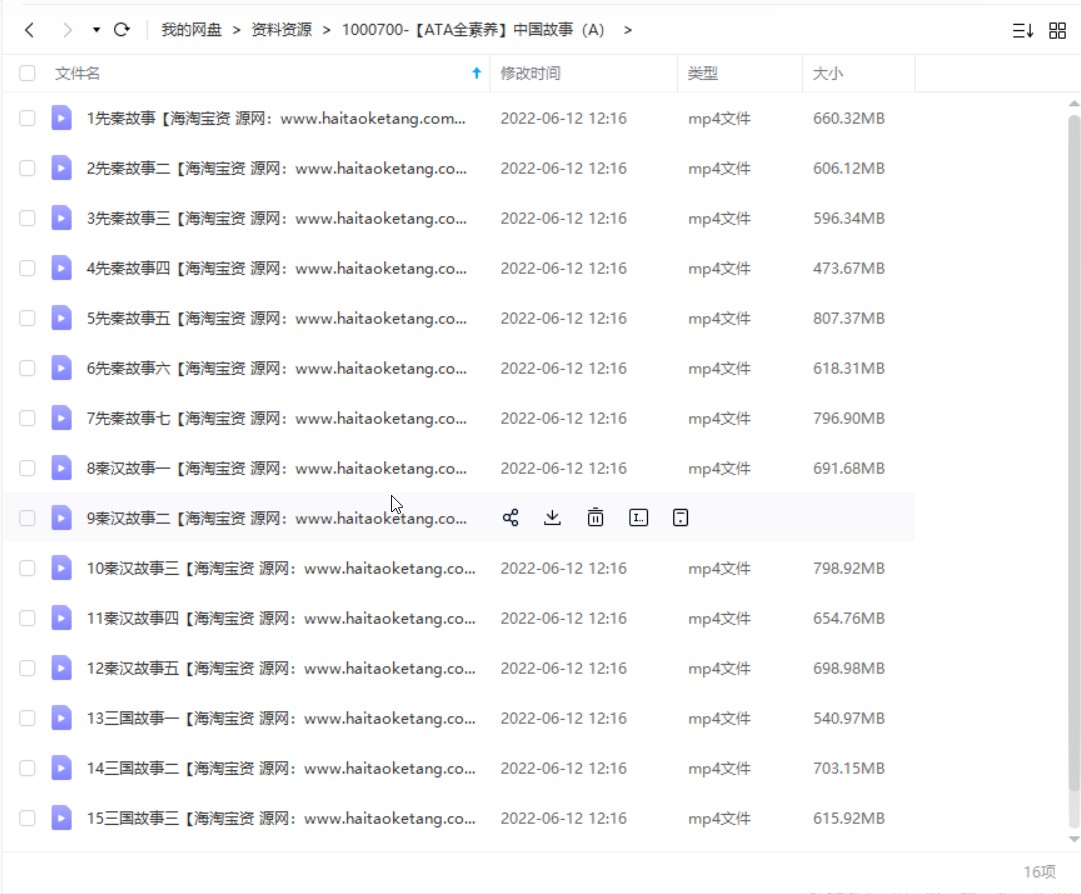Open file 13三国故事一
1081x894 pixels.
point(281,718)
